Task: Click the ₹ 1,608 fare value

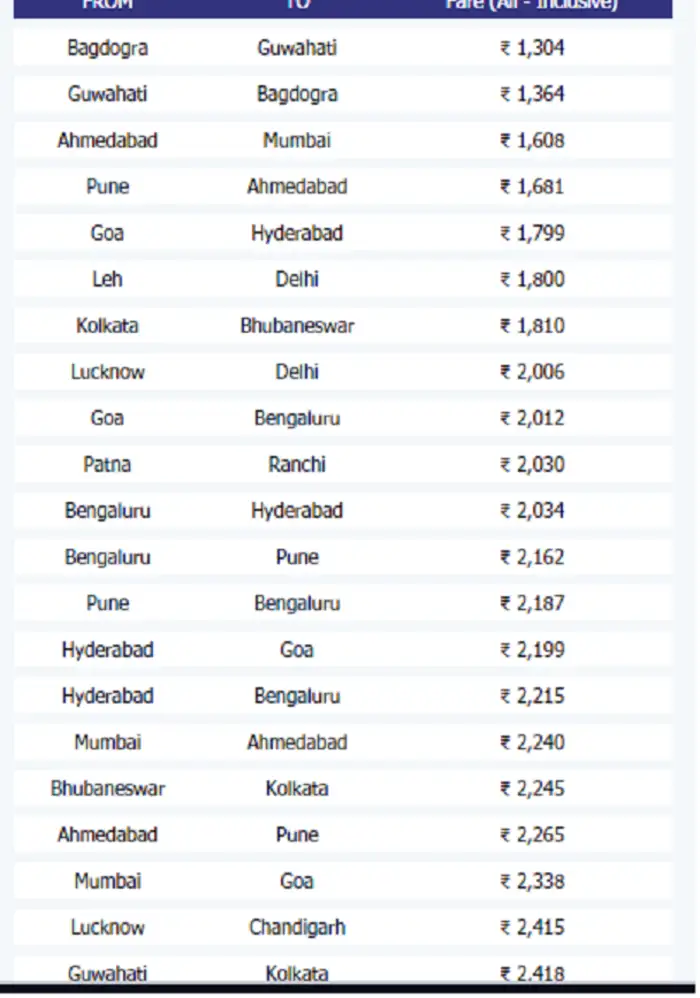Action: point(532,140)
